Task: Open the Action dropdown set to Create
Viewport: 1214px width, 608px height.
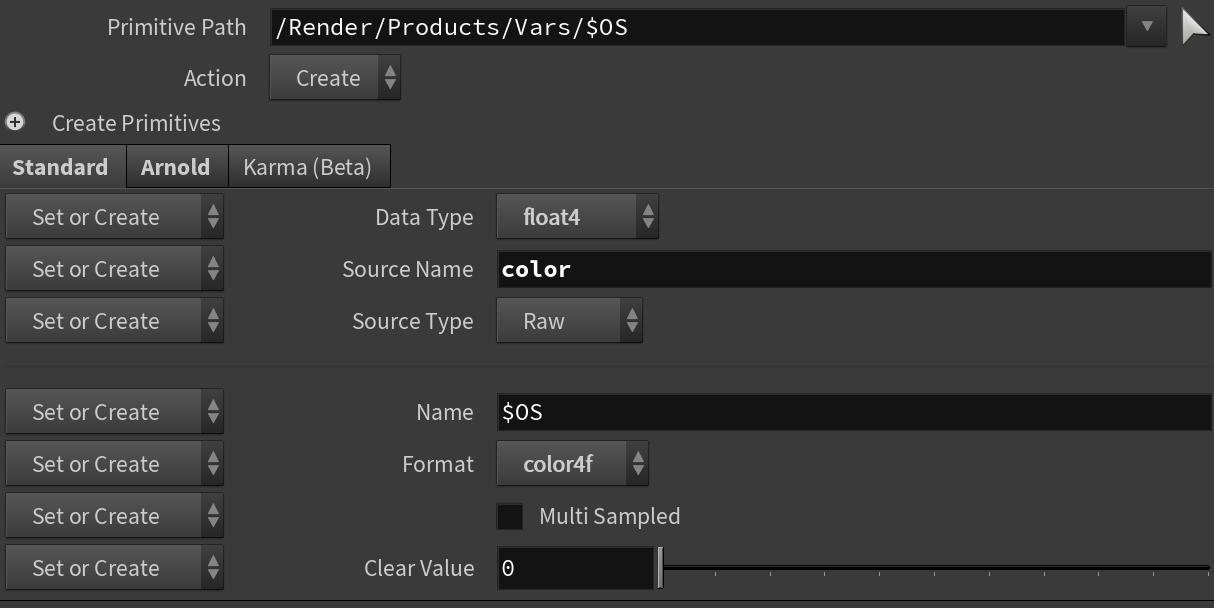Action: click(x=334, y=78)
